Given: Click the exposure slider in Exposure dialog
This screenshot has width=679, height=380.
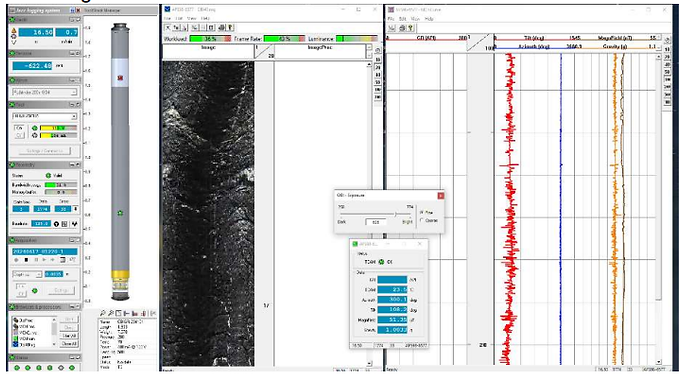Looking at the screenshot, I should point(376,214).
